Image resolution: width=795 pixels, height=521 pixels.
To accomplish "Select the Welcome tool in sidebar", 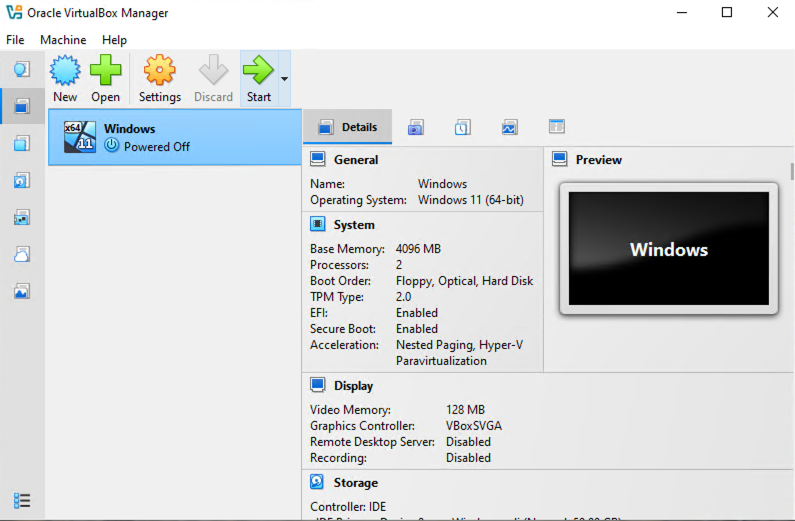I will pos(22,69).
